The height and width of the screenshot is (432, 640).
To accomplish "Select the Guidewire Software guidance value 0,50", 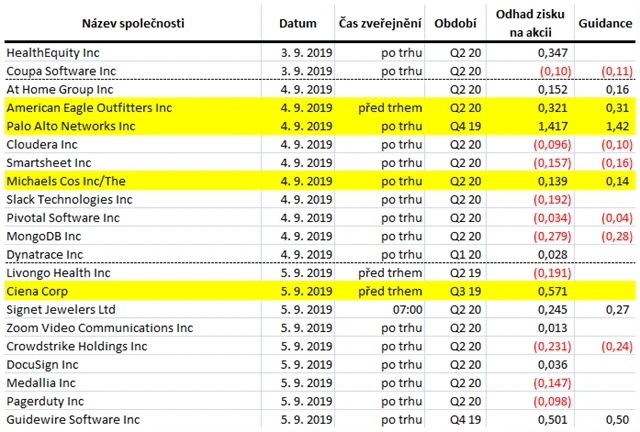I will tap(617, 420).
